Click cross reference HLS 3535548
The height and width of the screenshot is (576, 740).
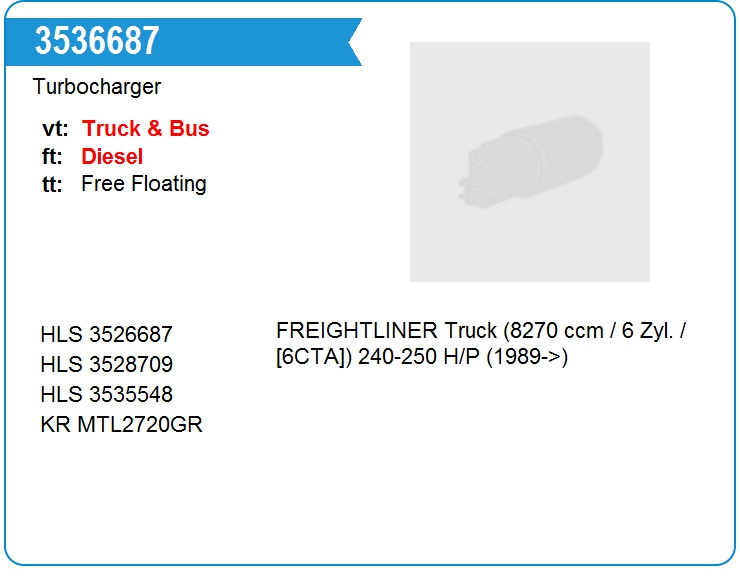tap(107, 394)
